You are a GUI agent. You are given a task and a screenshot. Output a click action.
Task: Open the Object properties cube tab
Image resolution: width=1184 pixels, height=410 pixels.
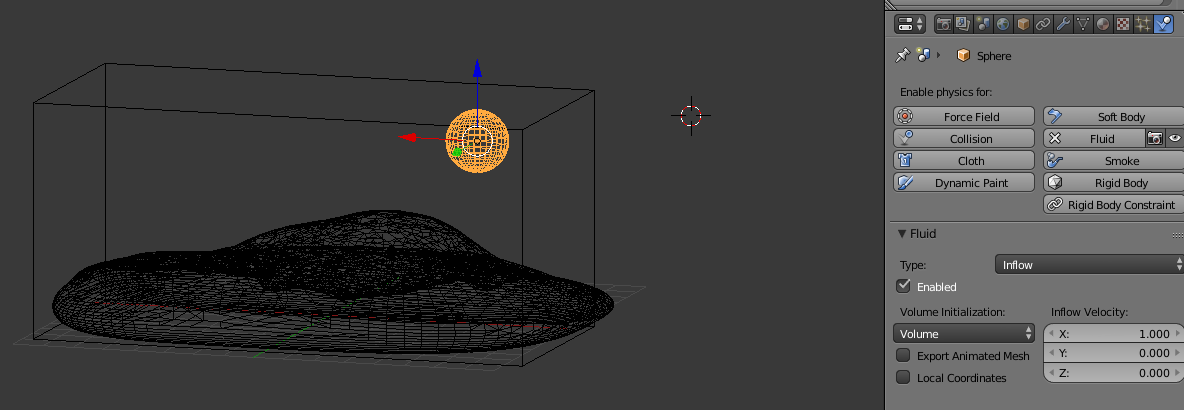click(x=1023, y=24)
